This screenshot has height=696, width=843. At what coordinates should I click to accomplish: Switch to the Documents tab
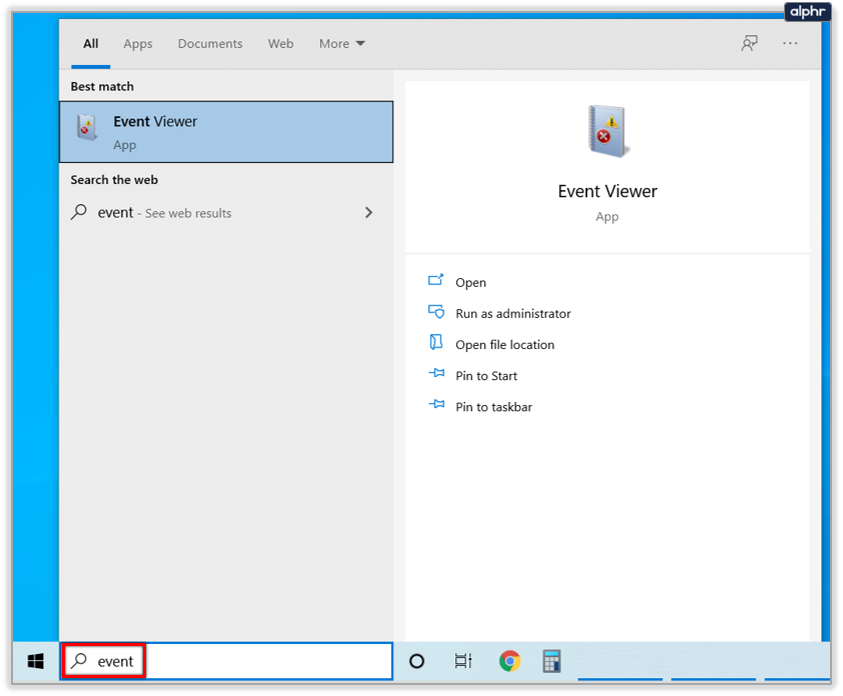click(210, 44)
